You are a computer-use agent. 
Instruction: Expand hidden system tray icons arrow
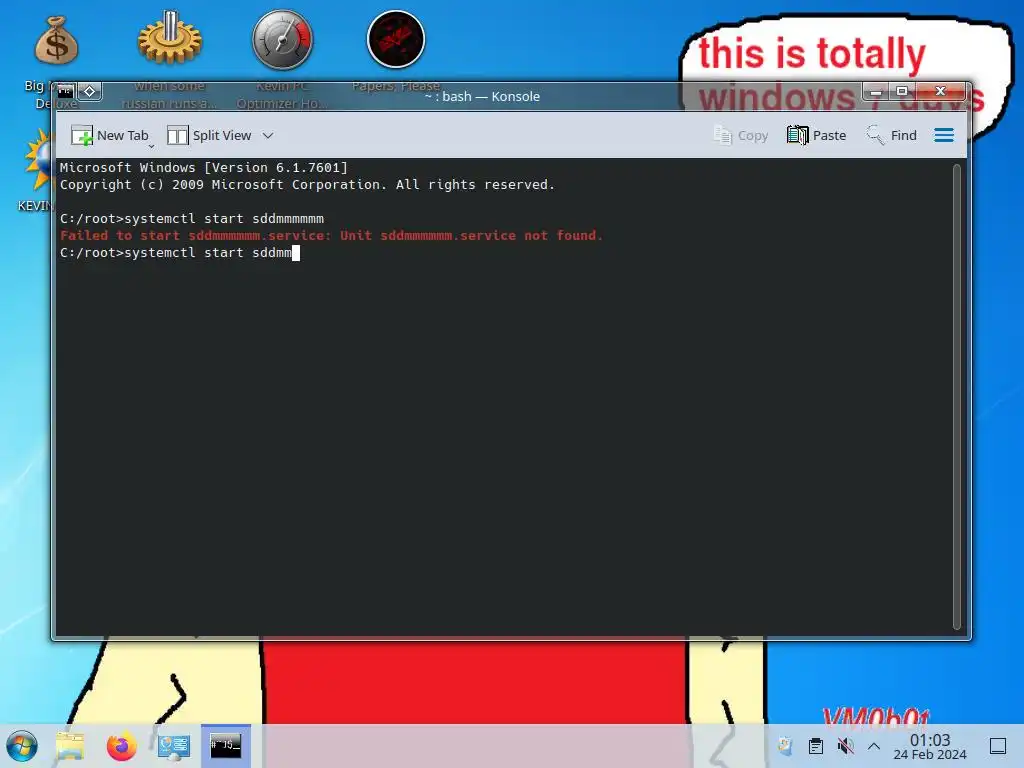click(x=874, y=746)
